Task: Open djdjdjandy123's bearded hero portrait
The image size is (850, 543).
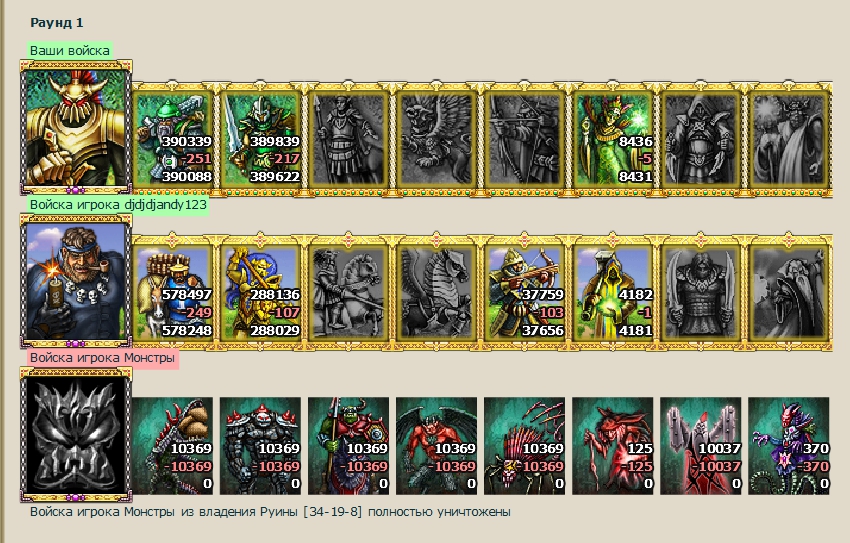Action: (x=76, y=281)
